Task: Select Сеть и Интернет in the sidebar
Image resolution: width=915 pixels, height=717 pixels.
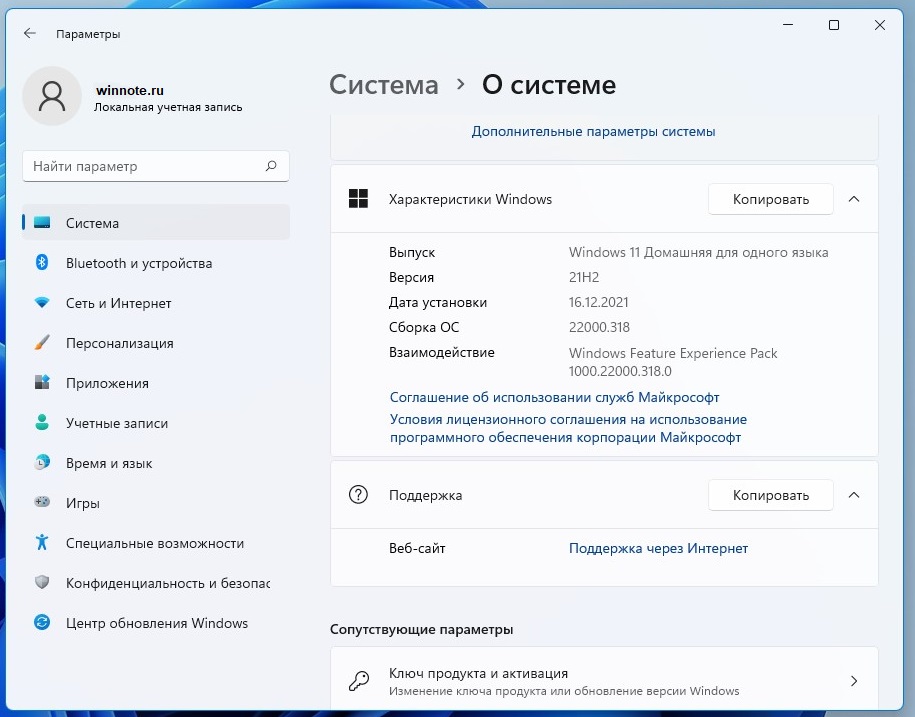Action: pos(120,303)
